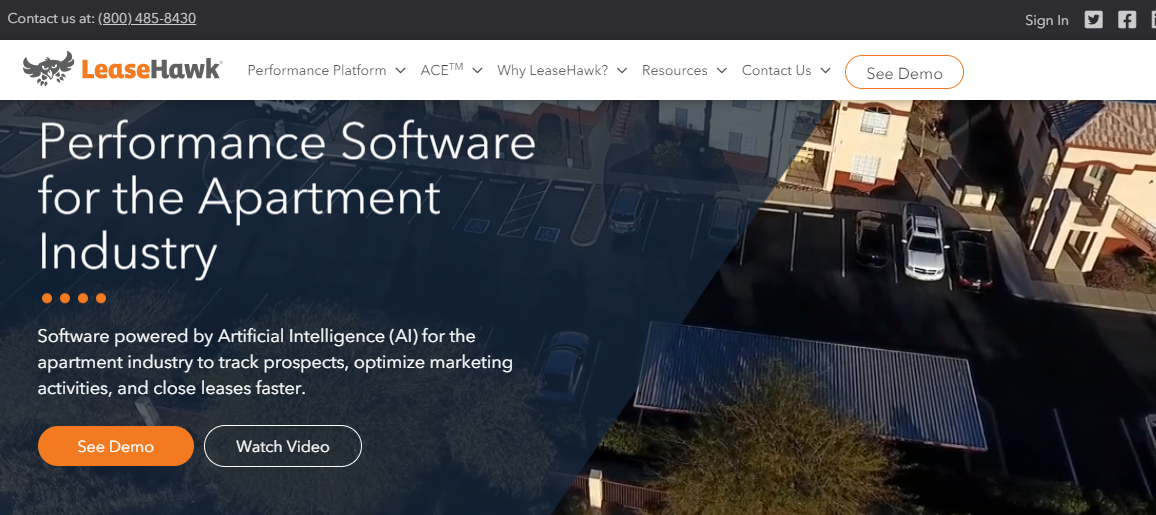Call the (800) 485-8430 phone link
The width and height of the screenshot is (1156, 515).
point(147,18)
